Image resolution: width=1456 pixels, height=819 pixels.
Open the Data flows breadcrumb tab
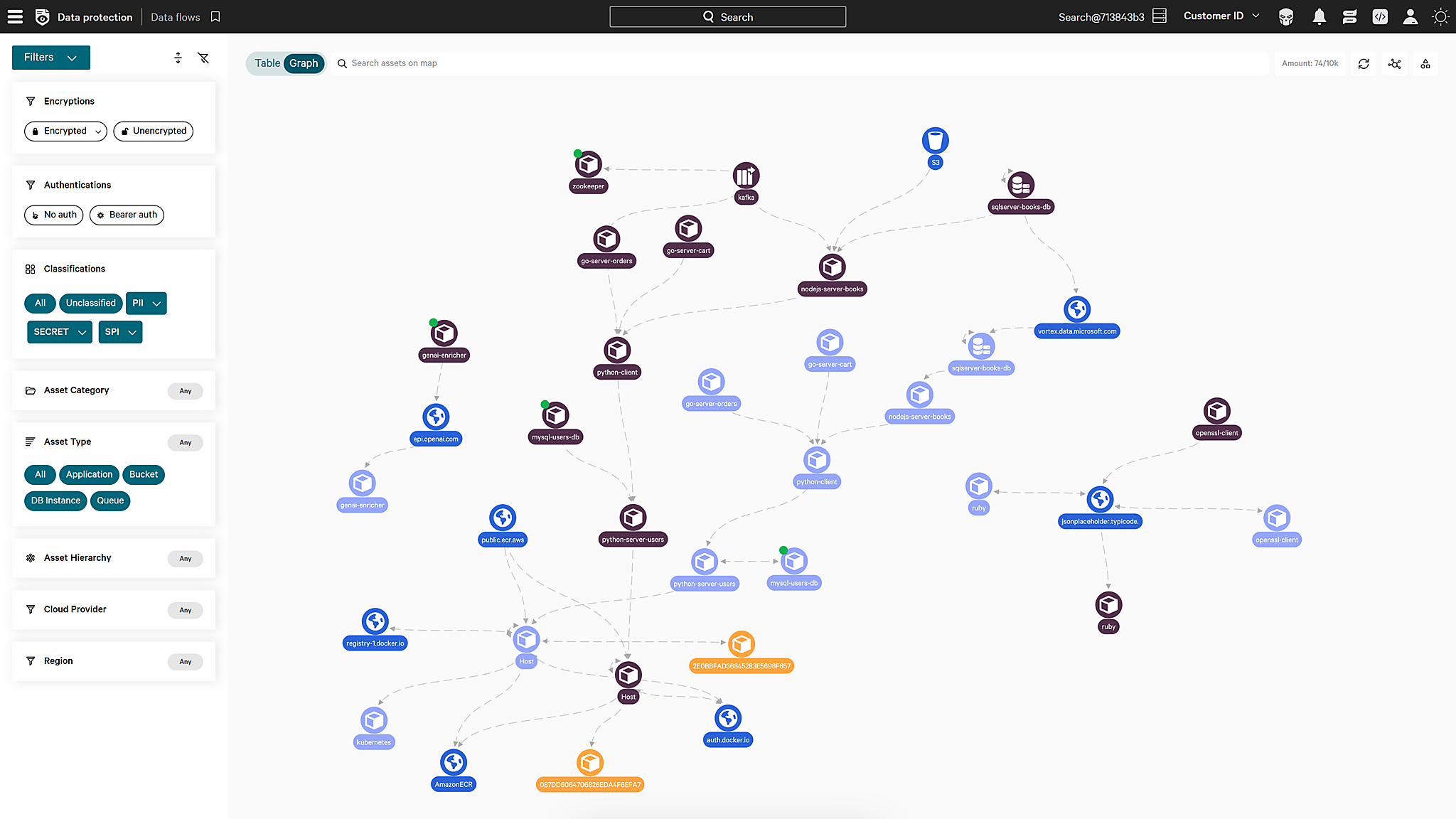pos(175,17)
